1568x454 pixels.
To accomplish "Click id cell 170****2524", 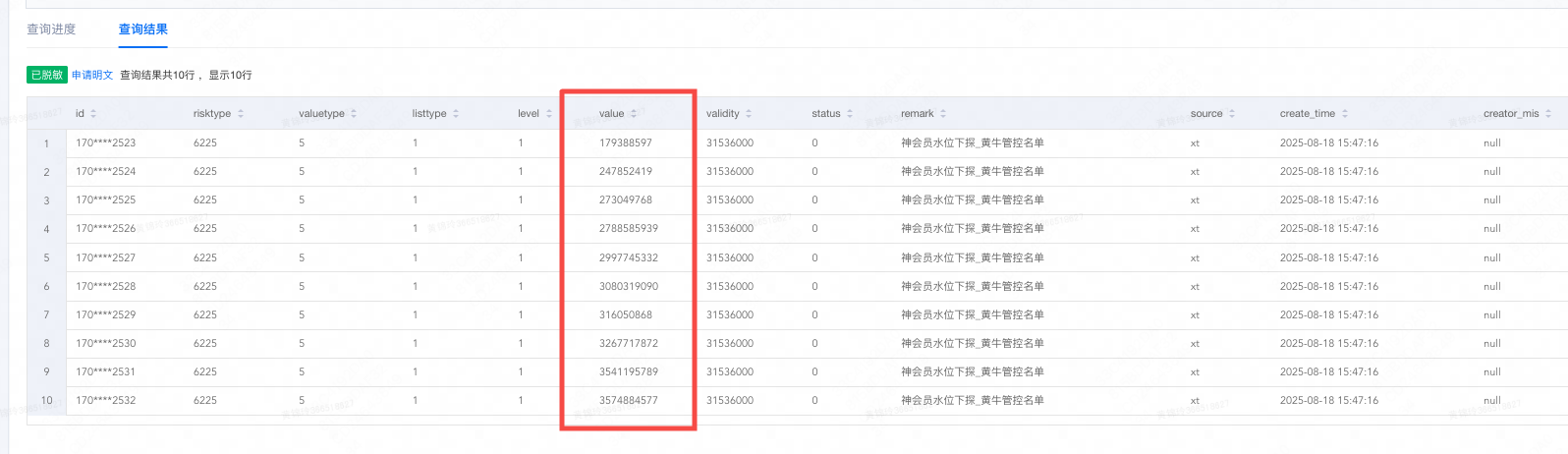I will click(106, 171).
